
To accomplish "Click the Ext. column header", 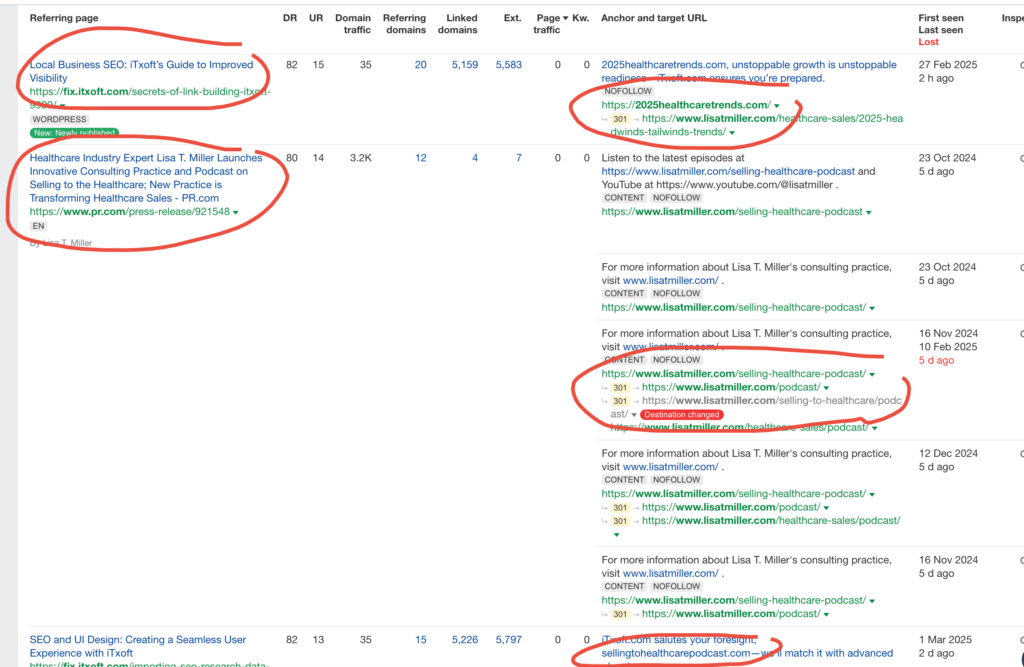I will 513,18.
